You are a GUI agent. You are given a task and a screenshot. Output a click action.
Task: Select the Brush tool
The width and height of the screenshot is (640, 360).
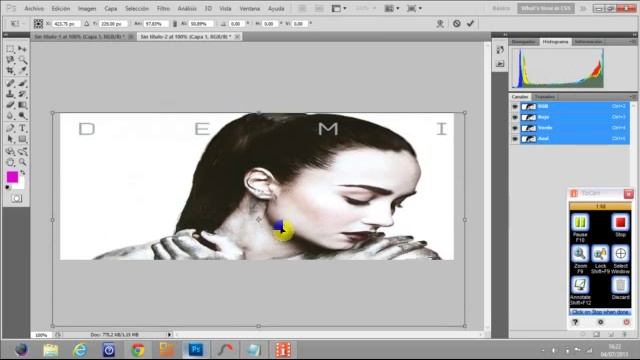22,83
